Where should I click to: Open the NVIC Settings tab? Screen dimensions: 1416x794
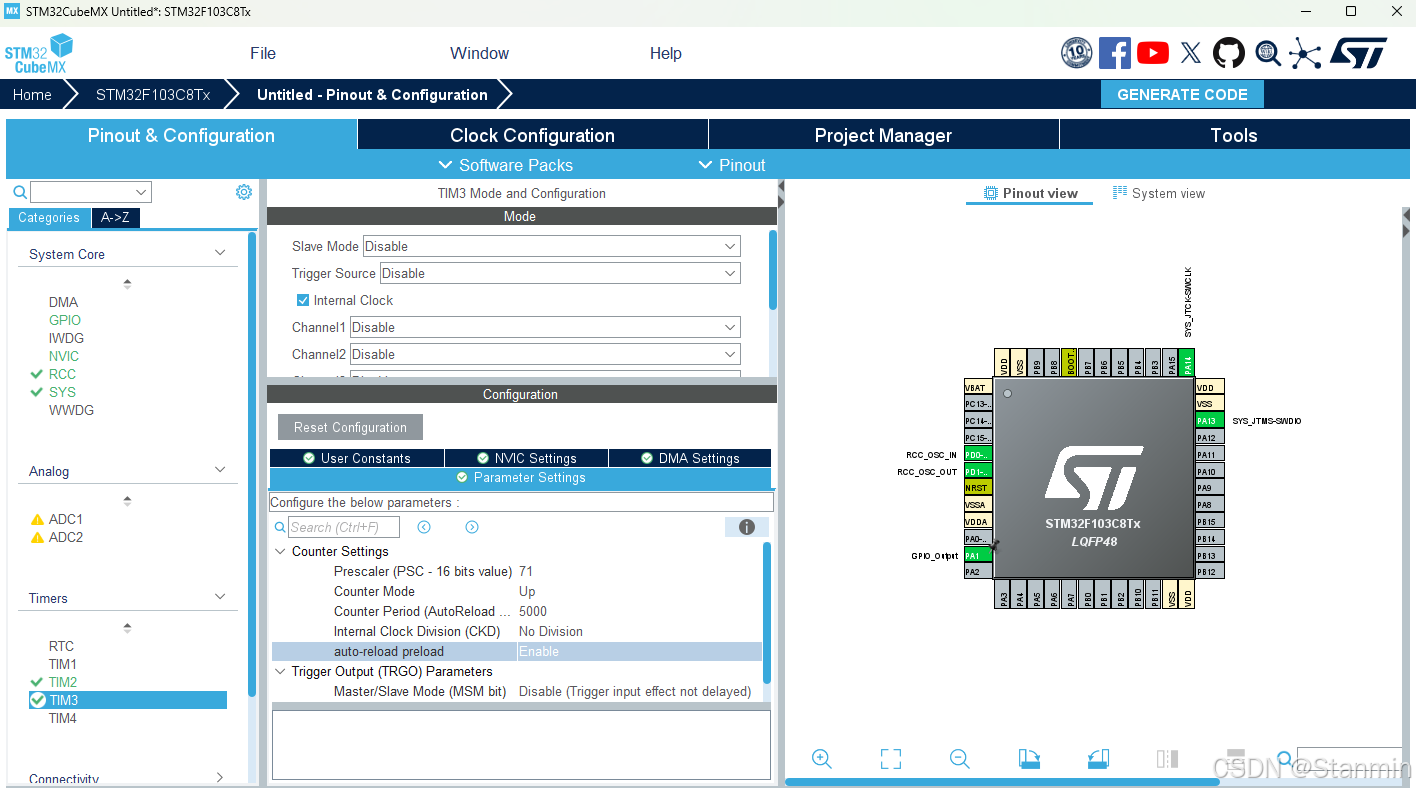click(x=526, y=458)
